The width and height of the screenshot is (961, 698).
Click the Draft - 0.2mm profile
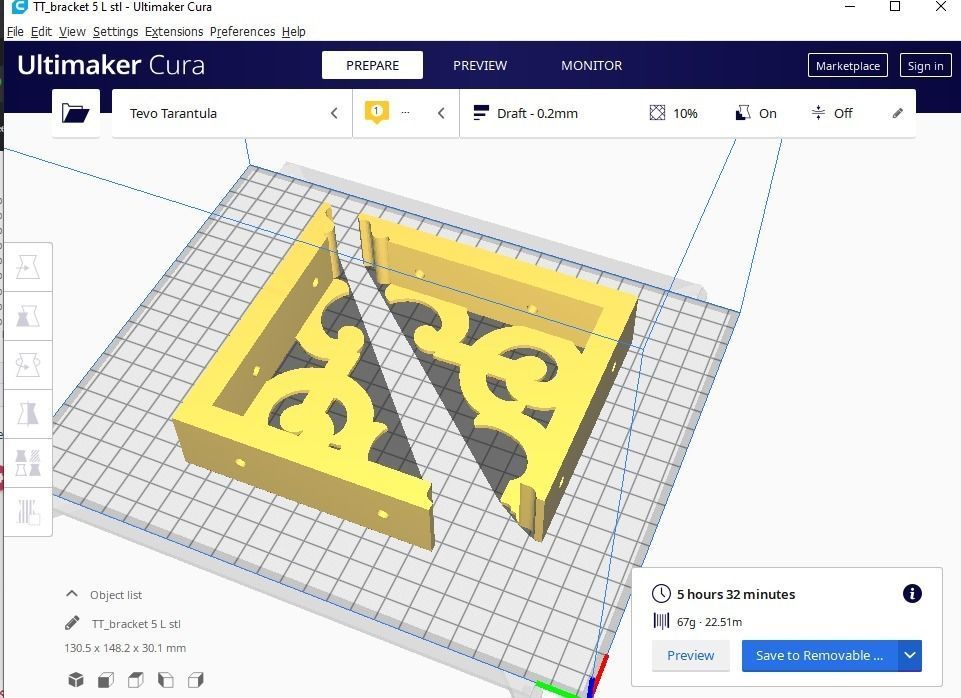pos(526,113)
